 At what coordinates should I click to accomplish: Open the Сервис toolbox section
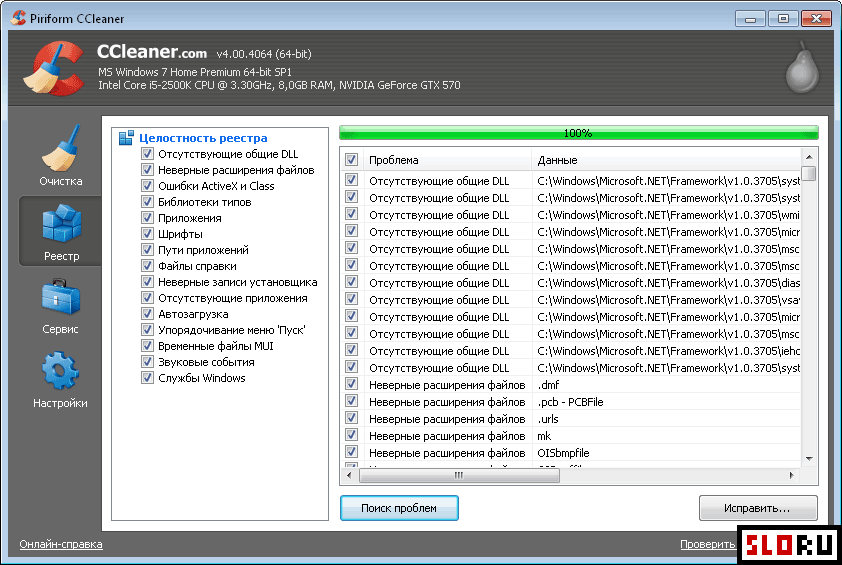tap(61, 306)
